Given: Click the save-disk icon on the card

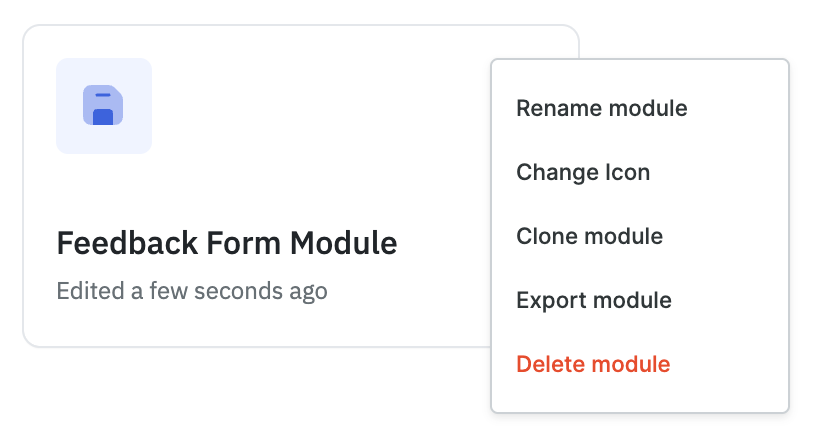Looking at the screenshot, I should (103, 106).
